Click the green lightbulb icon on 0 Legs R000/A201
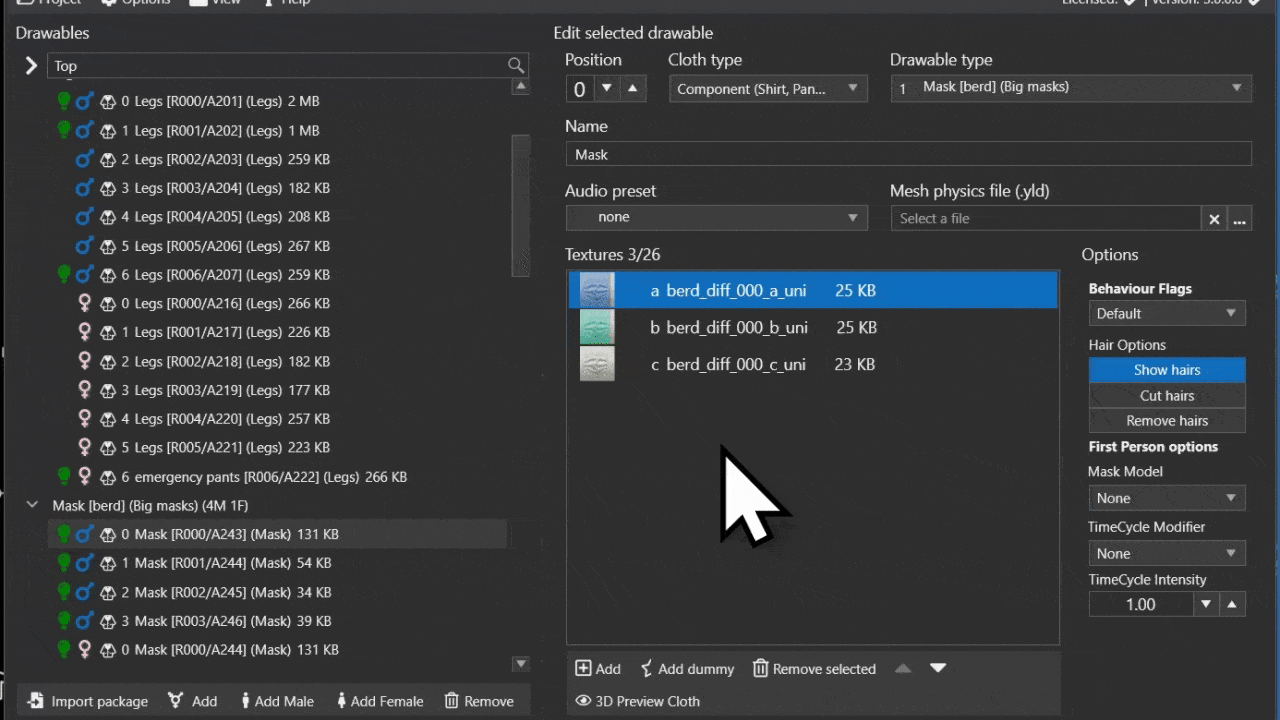Screen dimensions: 1280x720 [64, 101]
